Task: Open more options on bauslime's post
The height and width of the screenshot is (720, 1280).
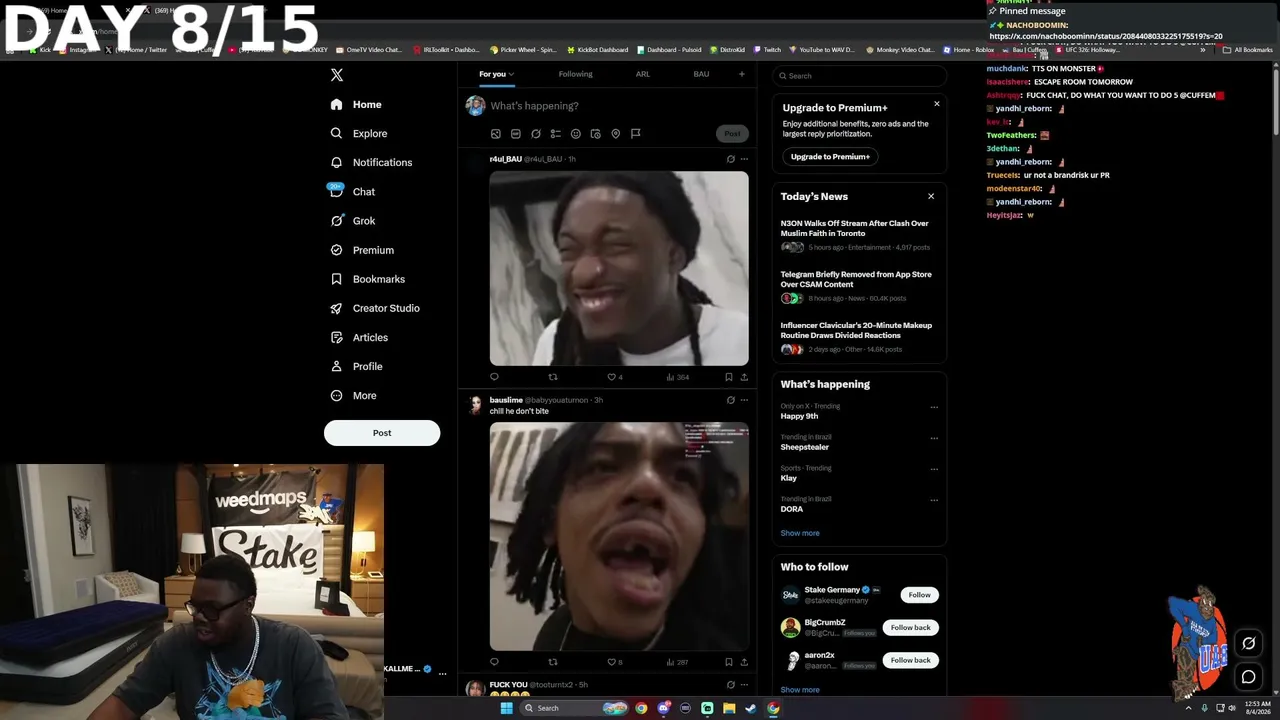Action: [744, 400]
